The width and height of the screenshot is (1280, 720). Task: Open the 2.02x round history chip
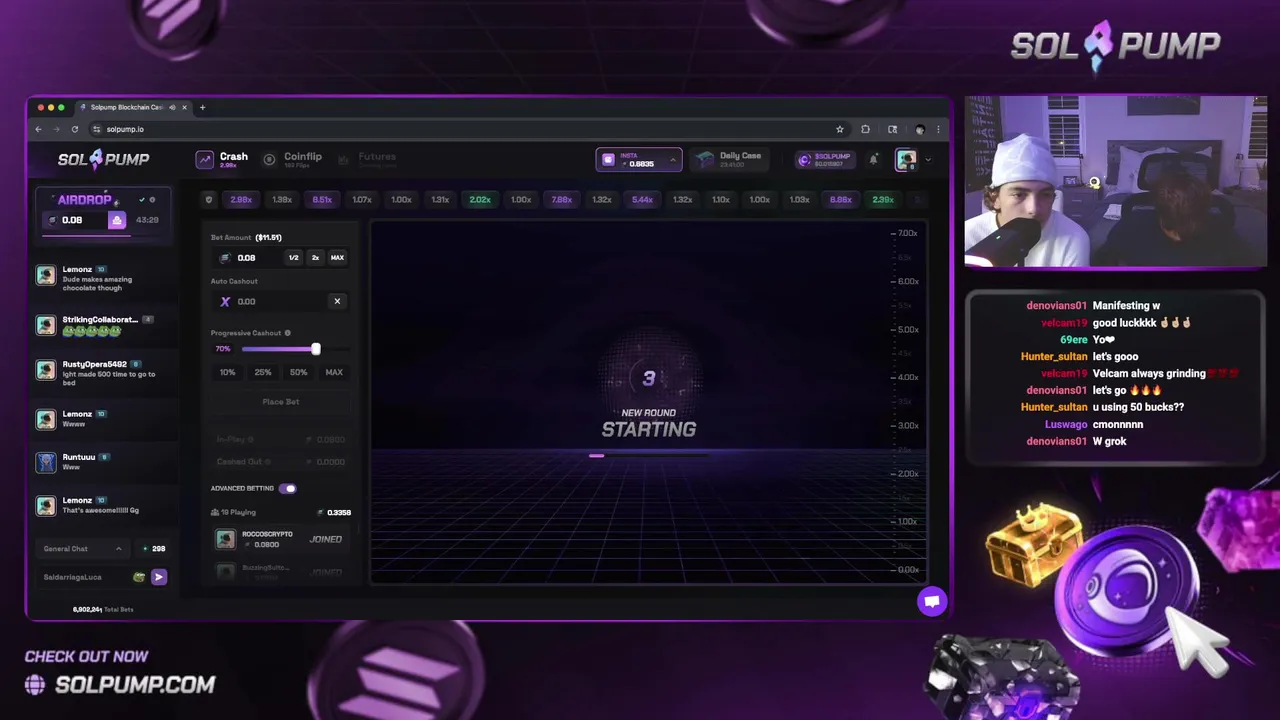tap(480, 200)
